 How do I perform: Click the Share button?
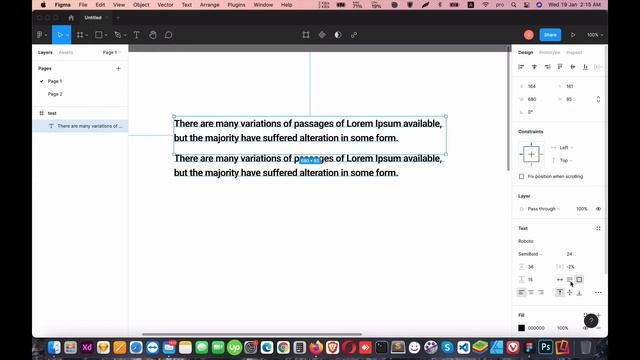[550, 35]
